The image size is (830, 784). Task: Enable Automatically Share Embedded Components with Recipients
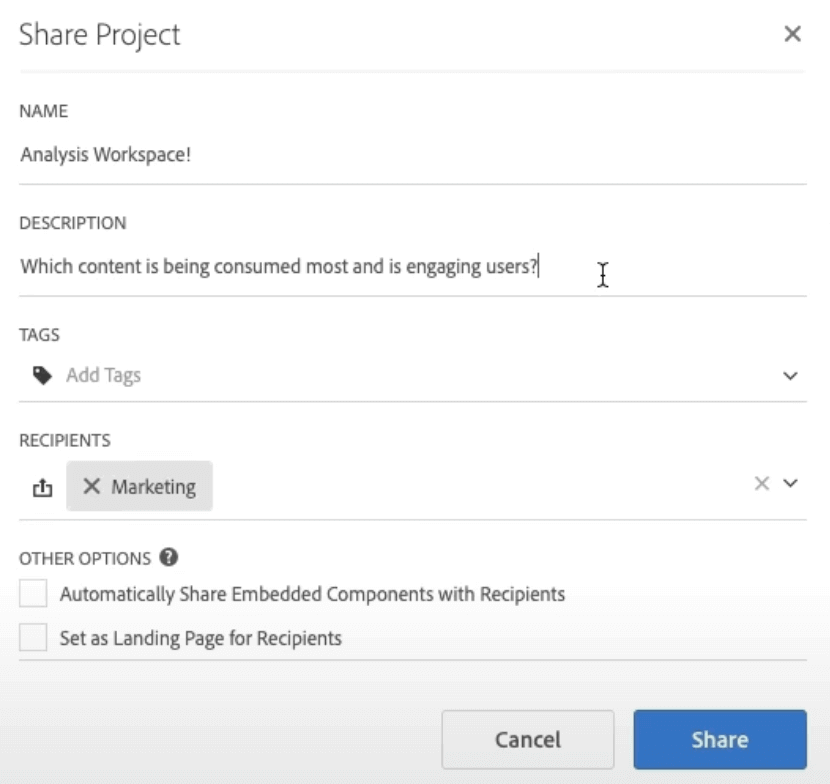tap(32, 593)
